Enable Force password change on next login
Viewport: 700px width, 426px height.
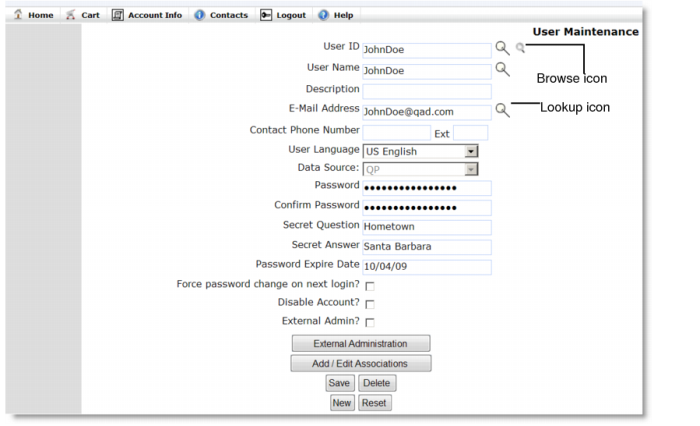coord(370,286)
